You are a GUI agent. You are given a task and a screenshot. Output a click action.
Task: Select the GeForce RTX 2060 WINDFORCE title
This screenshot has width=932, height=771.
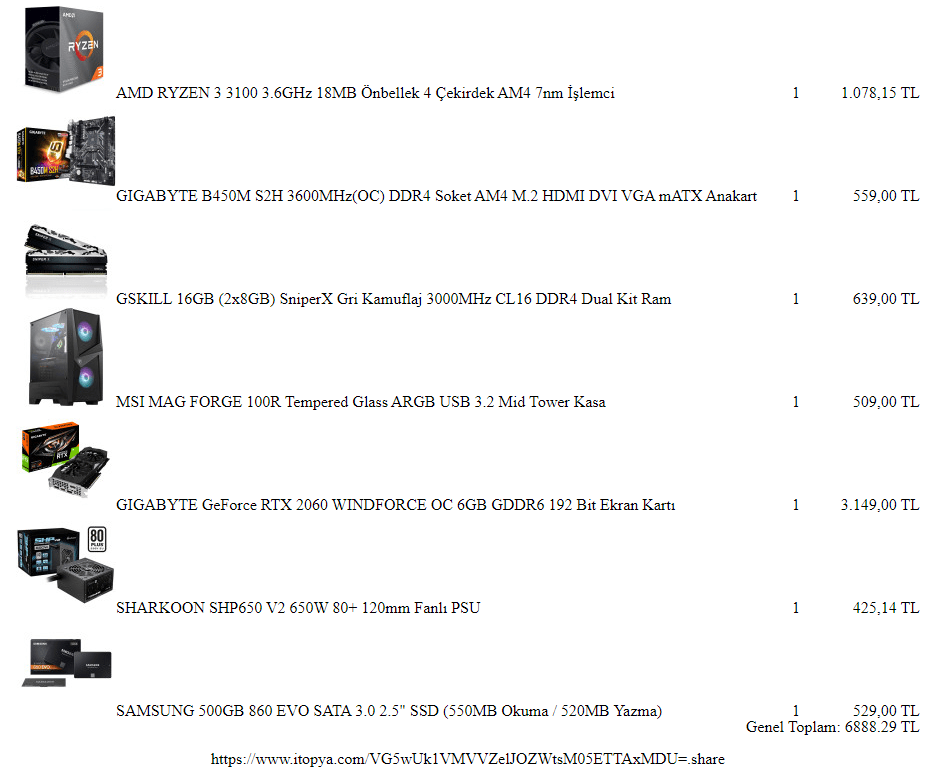pyautogui.click(x=396, y=505)
